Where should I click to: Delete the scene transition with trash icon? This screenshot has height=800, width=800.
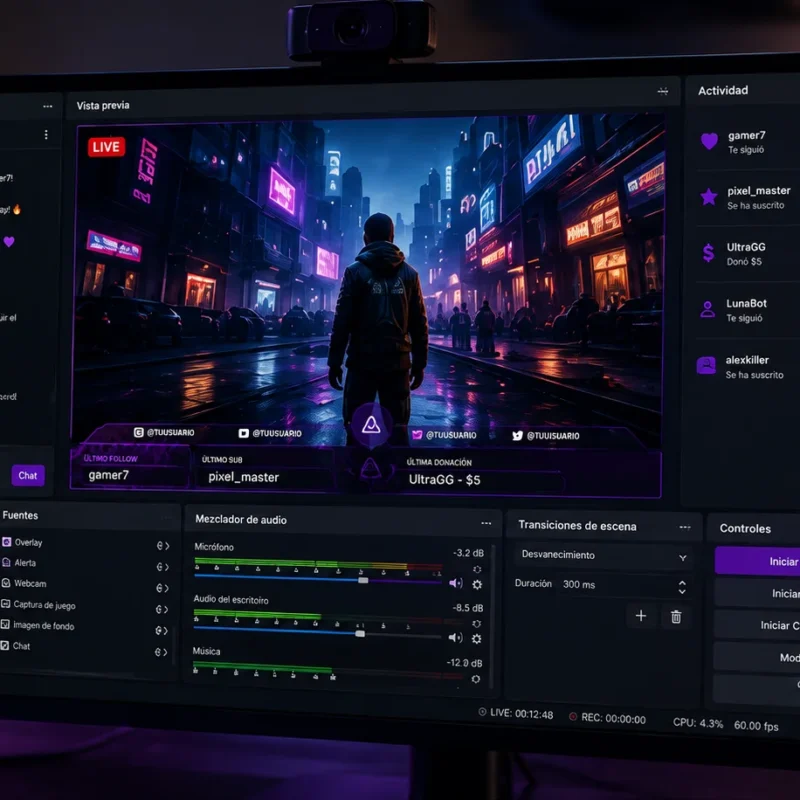tap(676, 617)
